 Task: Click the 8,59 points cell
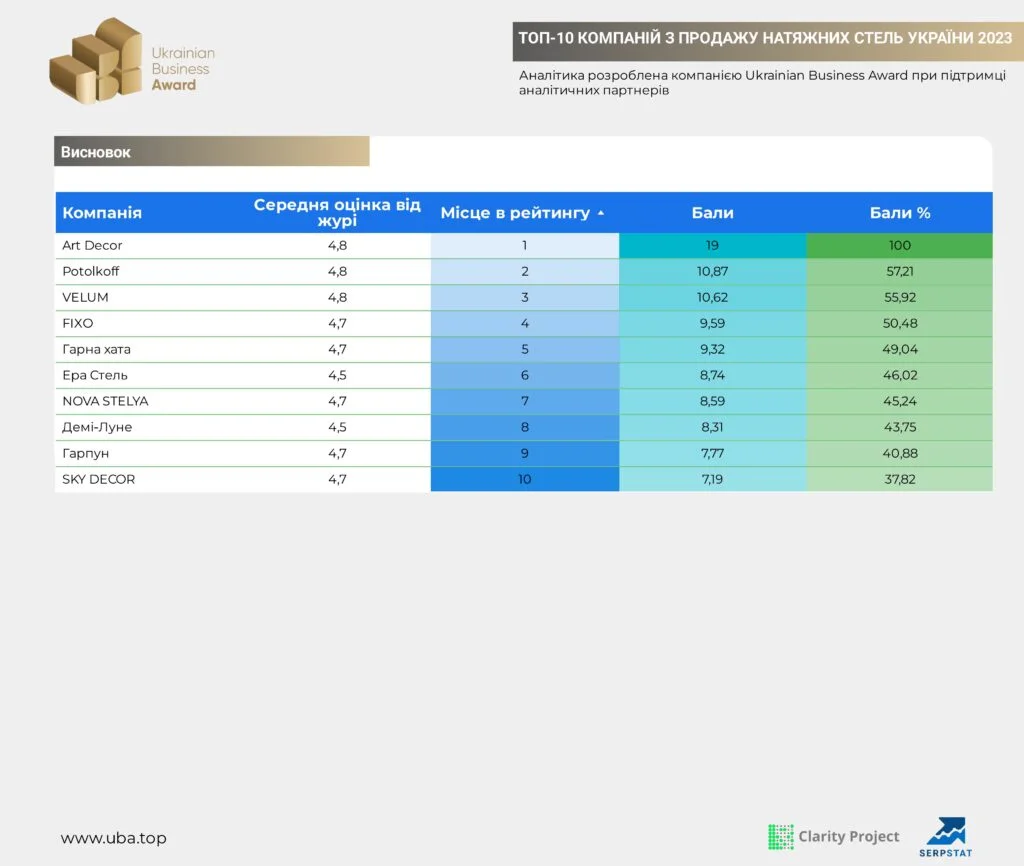click(x=712, y=401)
